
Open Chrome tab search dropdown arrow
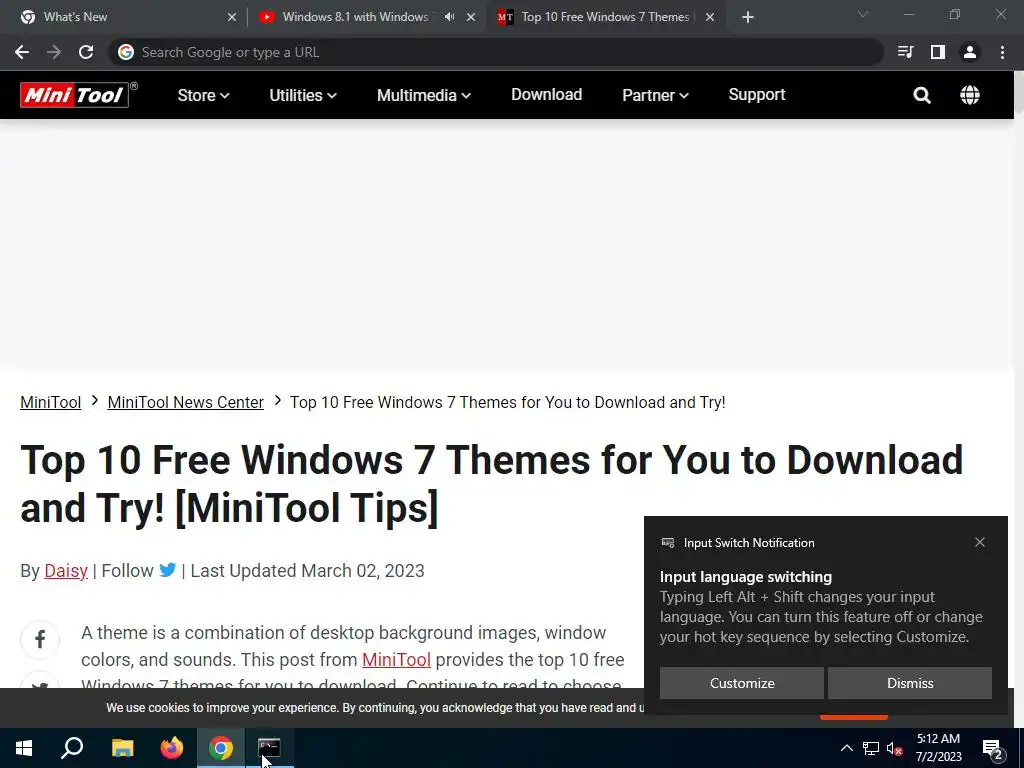(863, 14)
